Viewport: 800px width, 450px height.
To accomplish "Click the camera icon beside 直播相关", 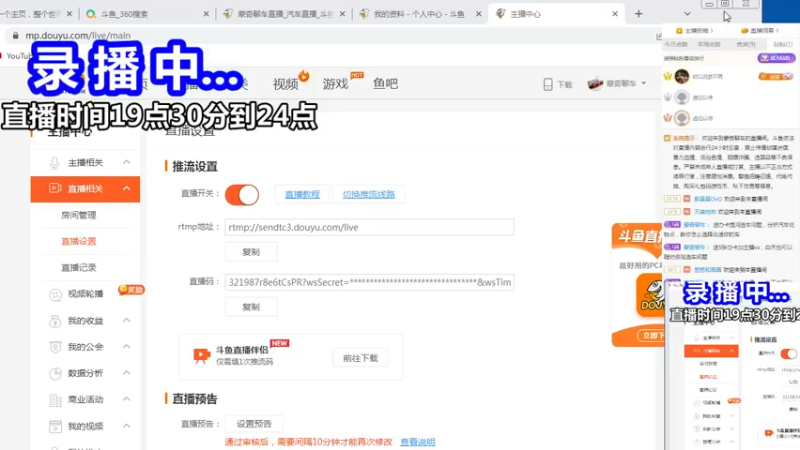I will point(55,188).
